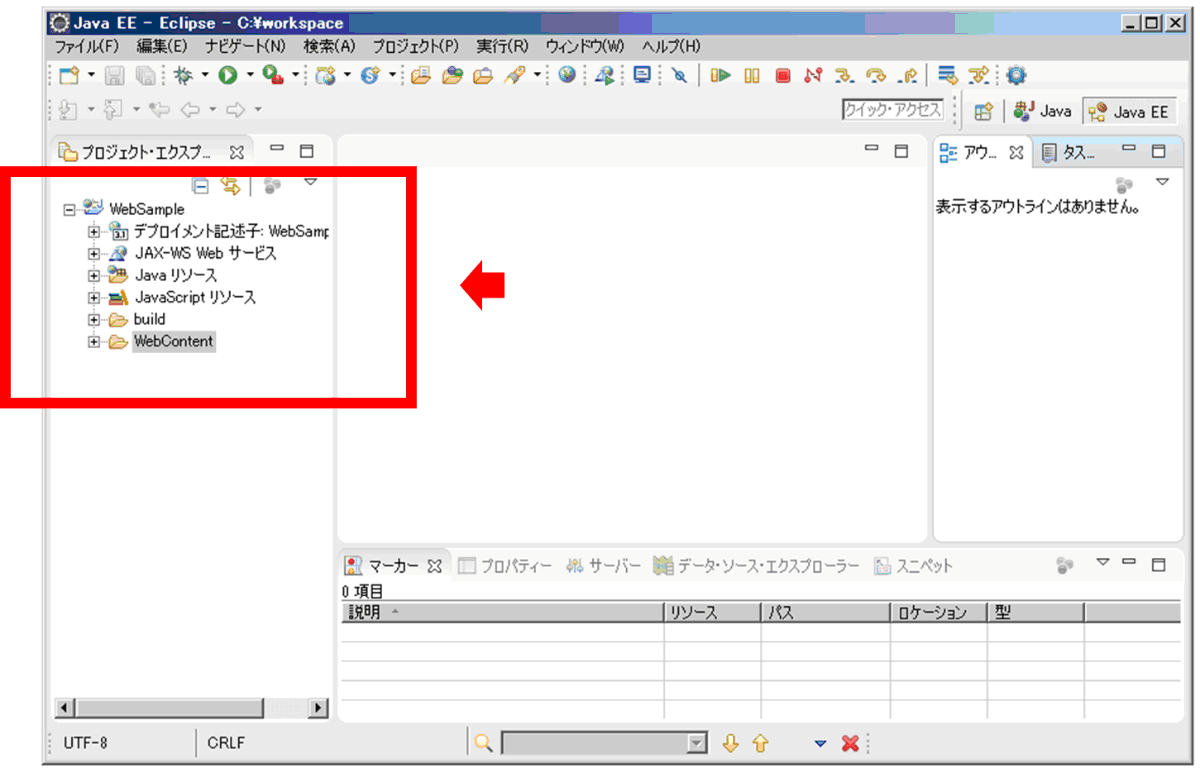Expand the JavaScript リソース node
The image size is (1200, 773).
(x=94, y=298)
